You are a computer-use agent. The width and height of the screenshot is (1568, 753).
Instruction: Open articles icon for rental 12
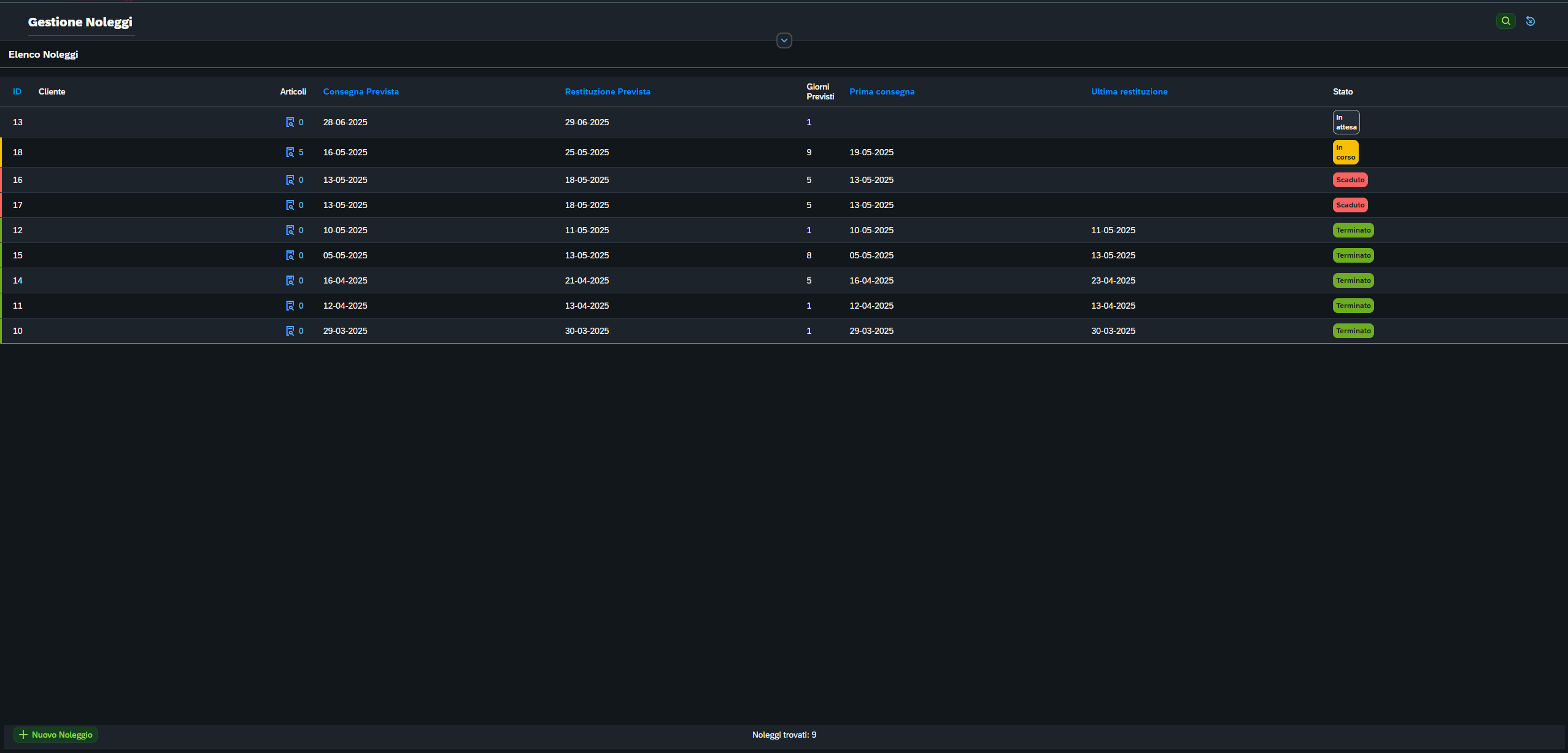[290, 230]
